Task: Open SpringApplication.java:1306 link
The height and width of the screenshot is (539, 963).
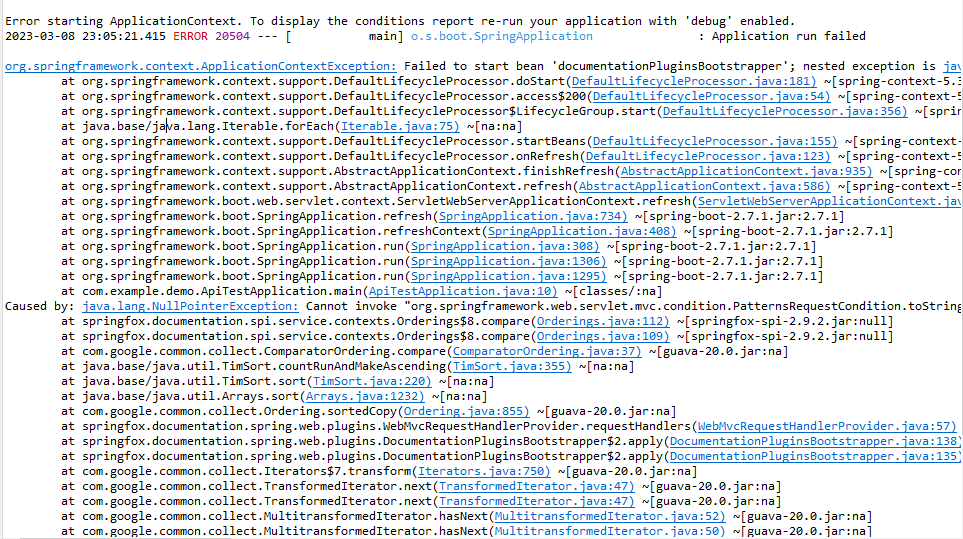Action: tap(509, 262)
